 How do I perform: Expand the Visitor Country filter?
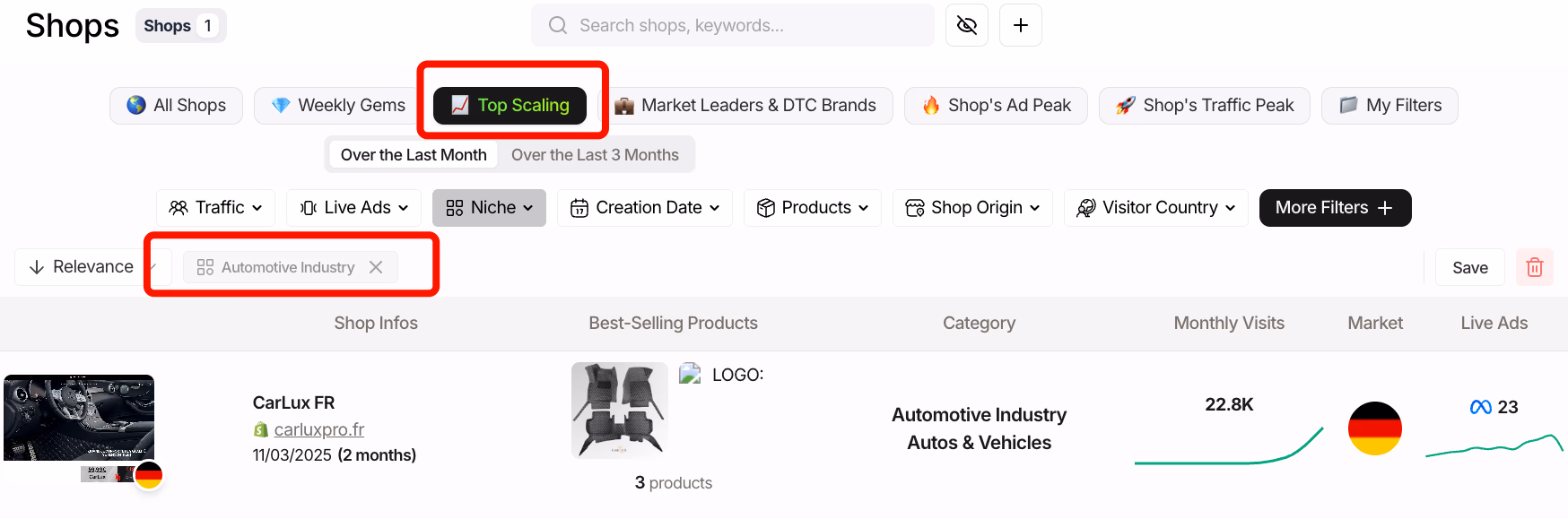(1155, 207)
